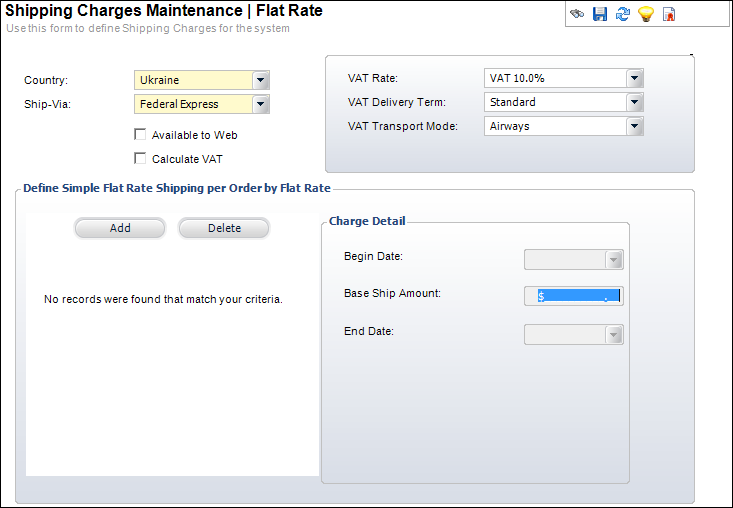Screen dimensions: 733x508
Task: Open the End Date picker dropdown
Action: 613,335
